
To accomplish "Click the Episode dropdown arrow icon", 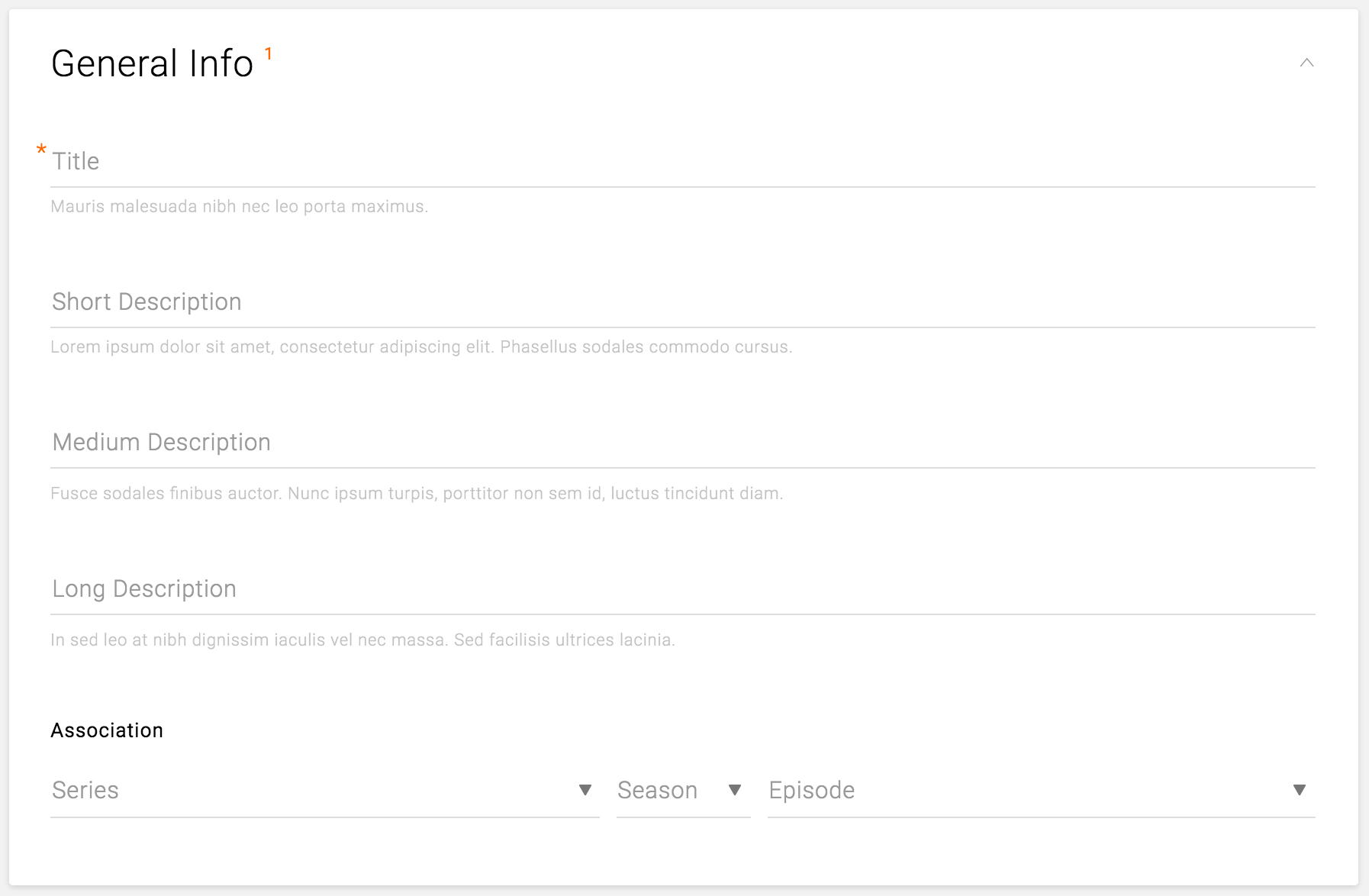I will pos(1300,790).
